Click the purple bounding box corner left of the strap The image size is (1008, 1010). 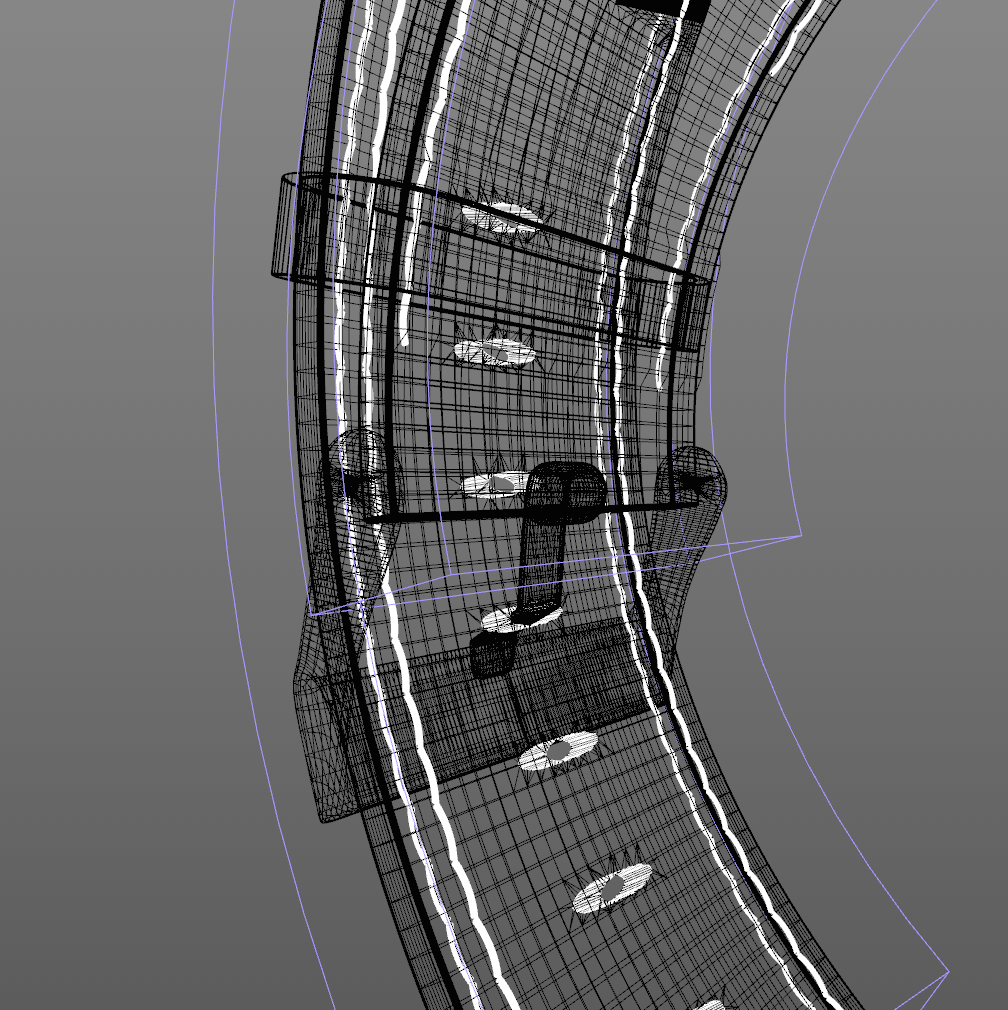pyautogui.click(x=312, y=614)
